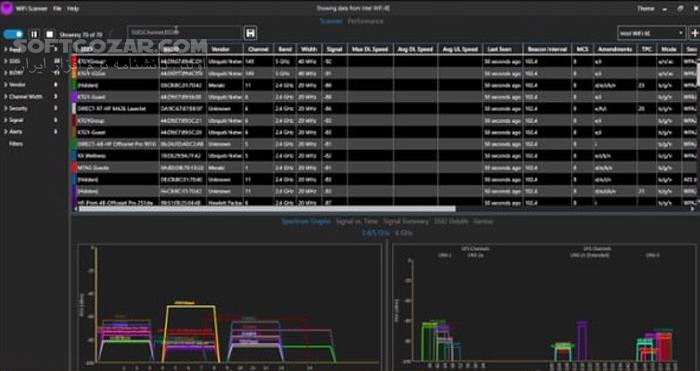
Task: Open the Help menu
Action: pyautogui.click(x=73, y=8)
